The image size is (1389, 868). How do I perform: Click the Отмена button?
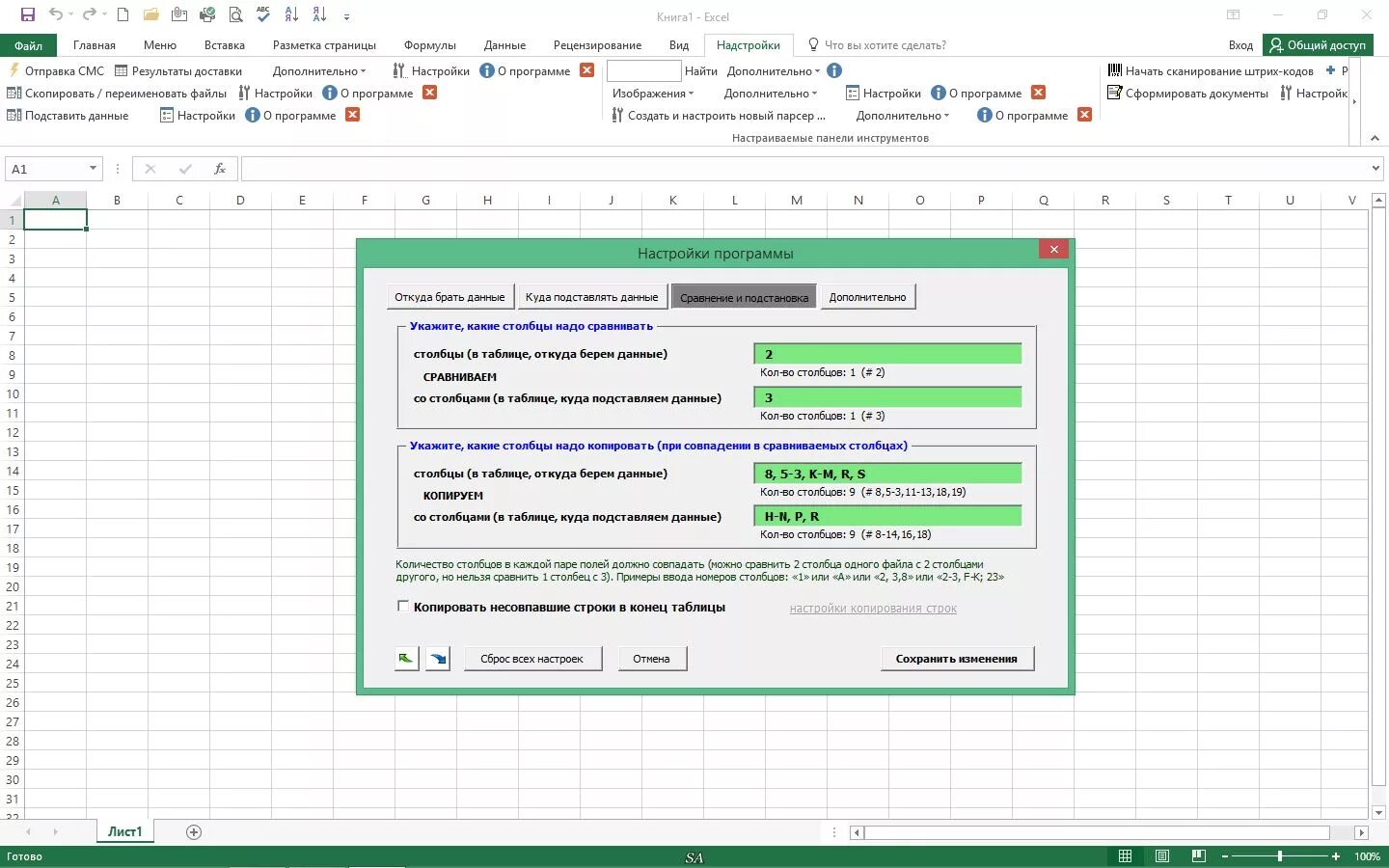pos(651,658)
